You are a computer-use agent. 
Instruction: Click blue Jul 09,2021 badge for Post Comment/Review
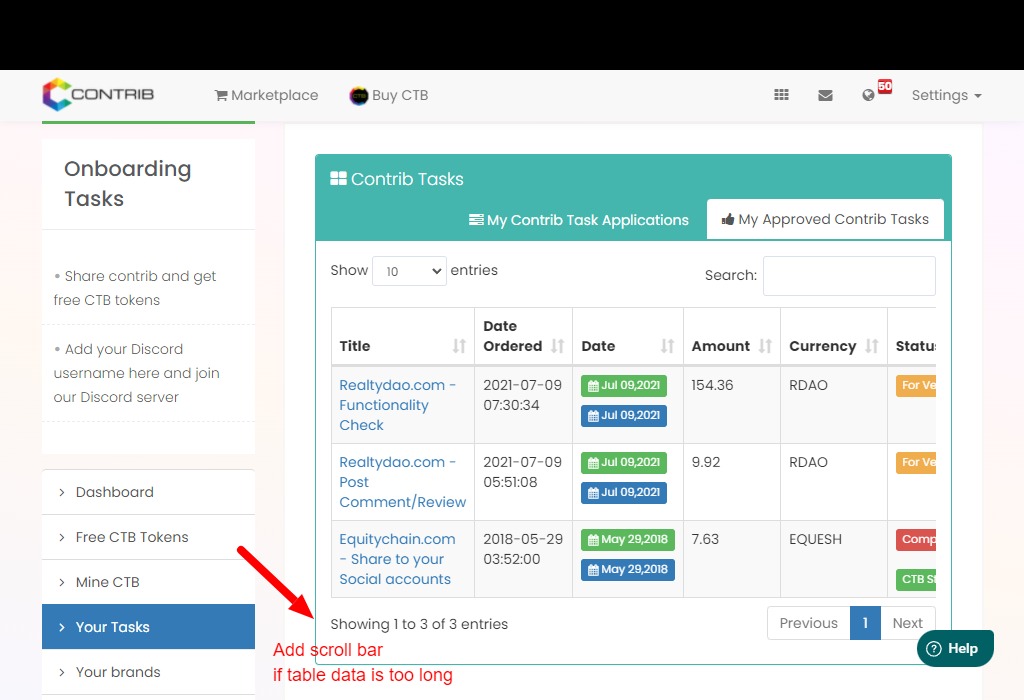pyautogui.click(x=624, y=492)
